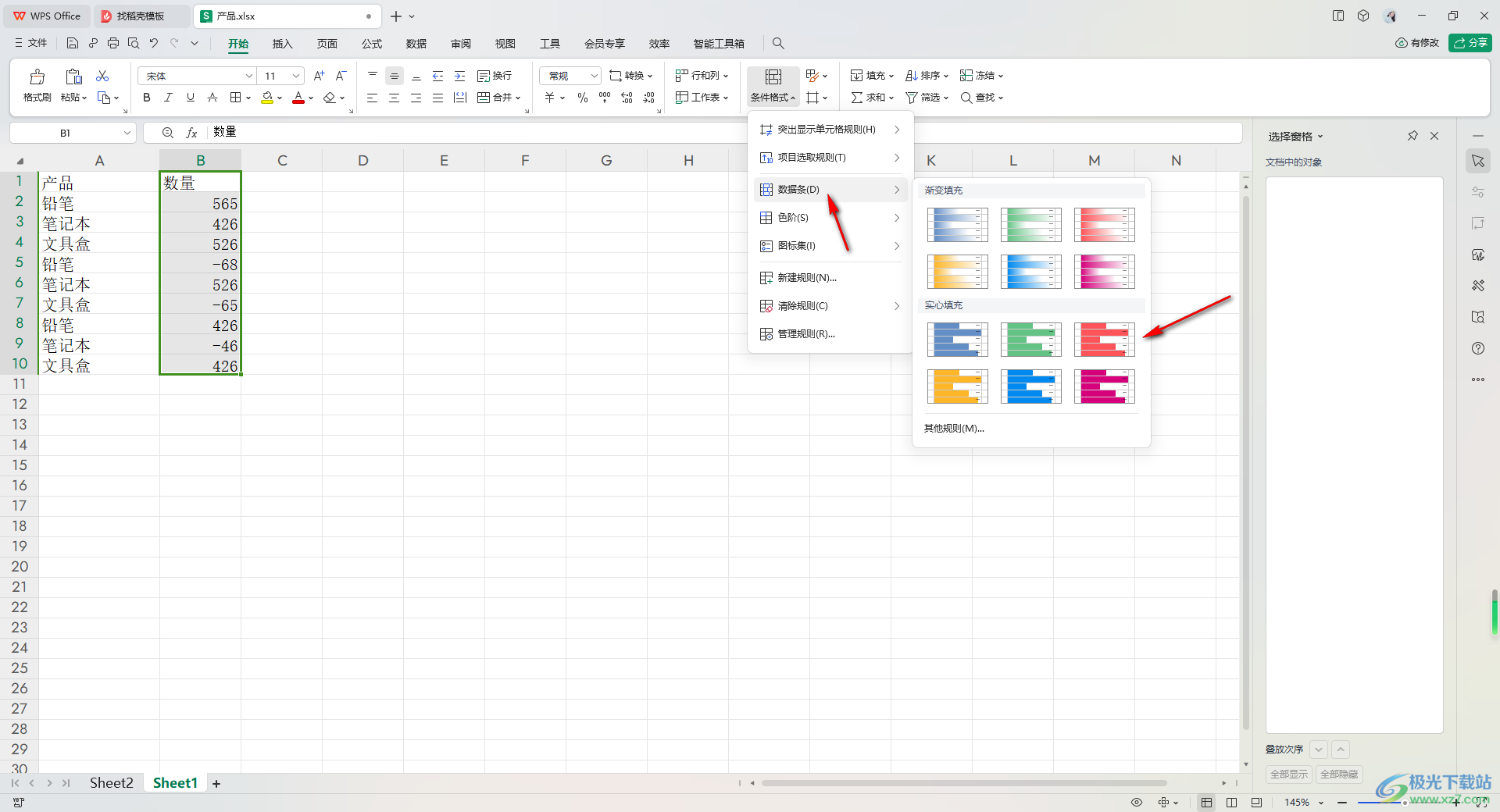Click the selection arrow sidebar icon
1500x812 pixels.
pyautogui.click(x=1478, y=161)
